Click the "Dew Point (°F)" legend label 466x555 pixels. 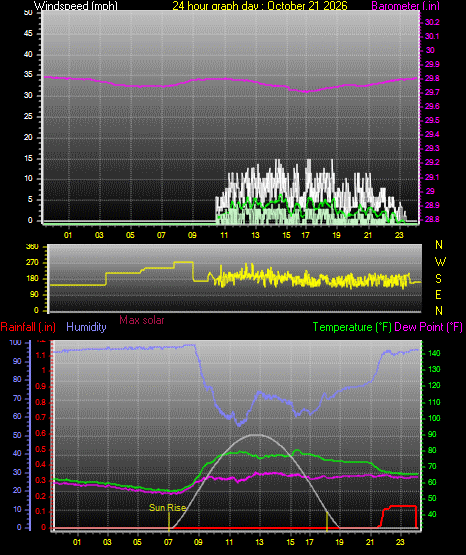428,327
